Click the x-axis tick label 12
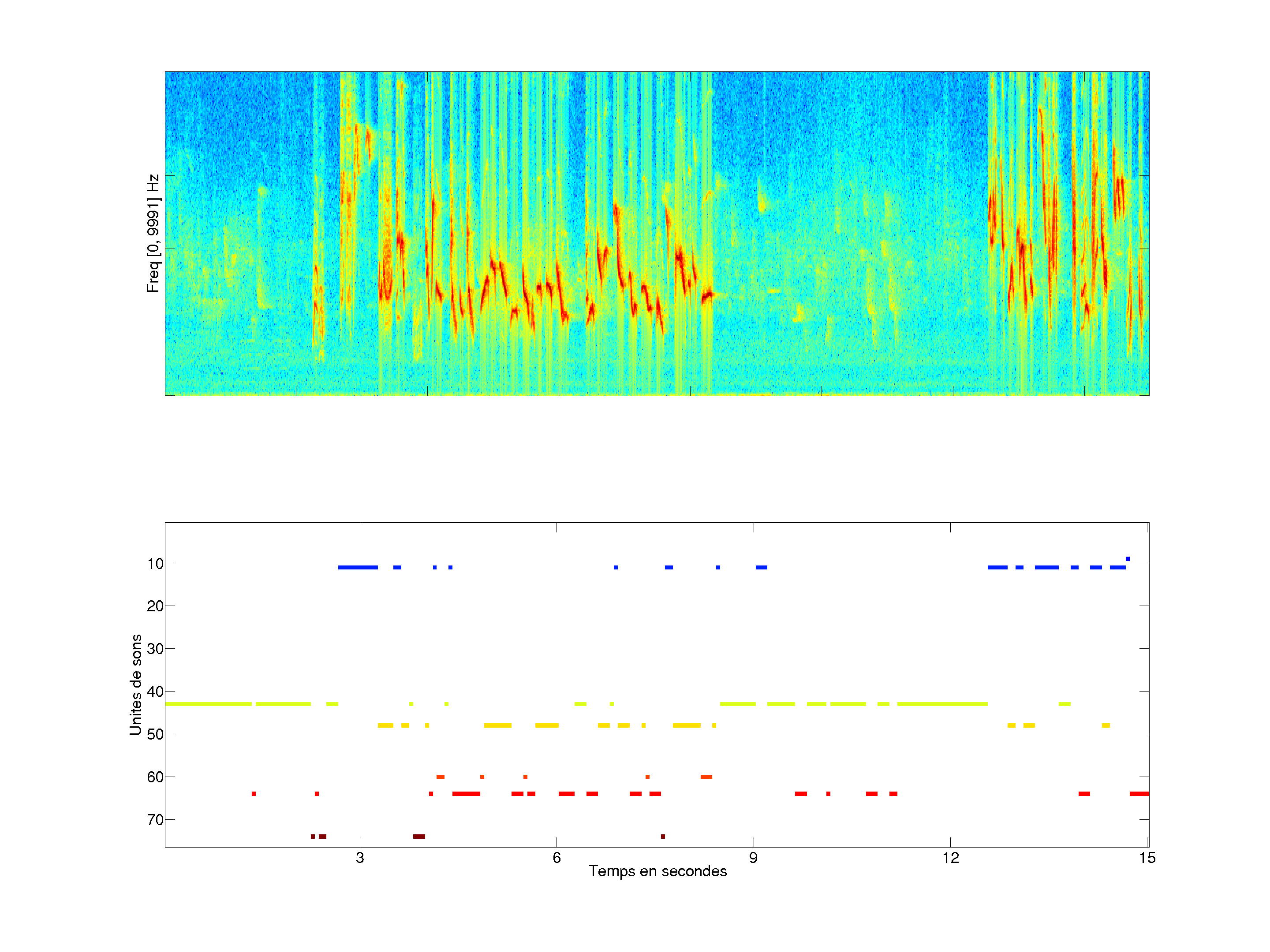 pos(950,858)
